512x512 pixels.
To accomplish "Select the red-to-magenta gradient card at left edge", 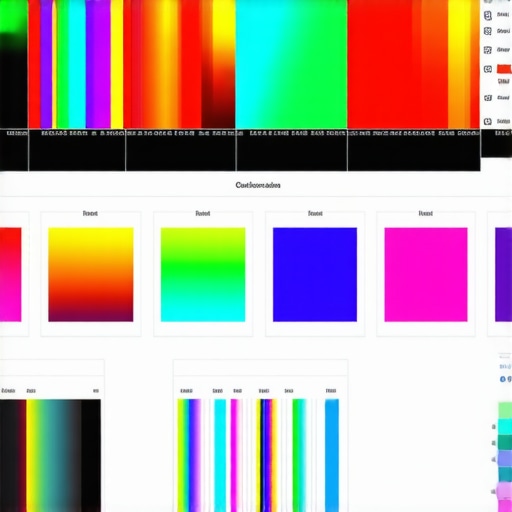I will pos(10,275).
